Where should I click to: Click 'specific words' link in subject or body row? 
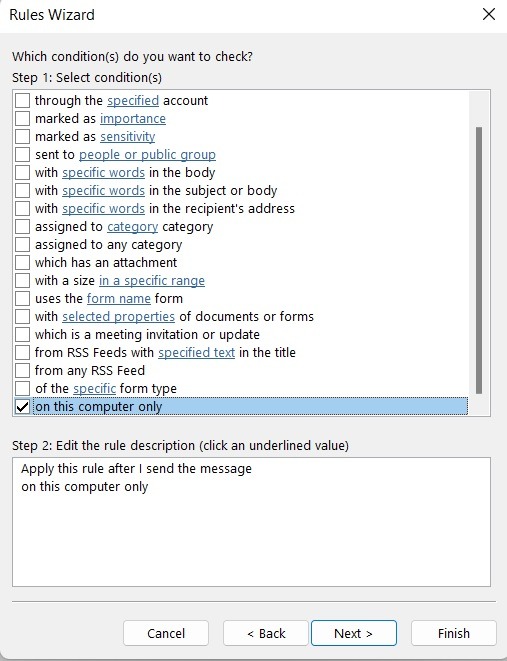[104, 191]
